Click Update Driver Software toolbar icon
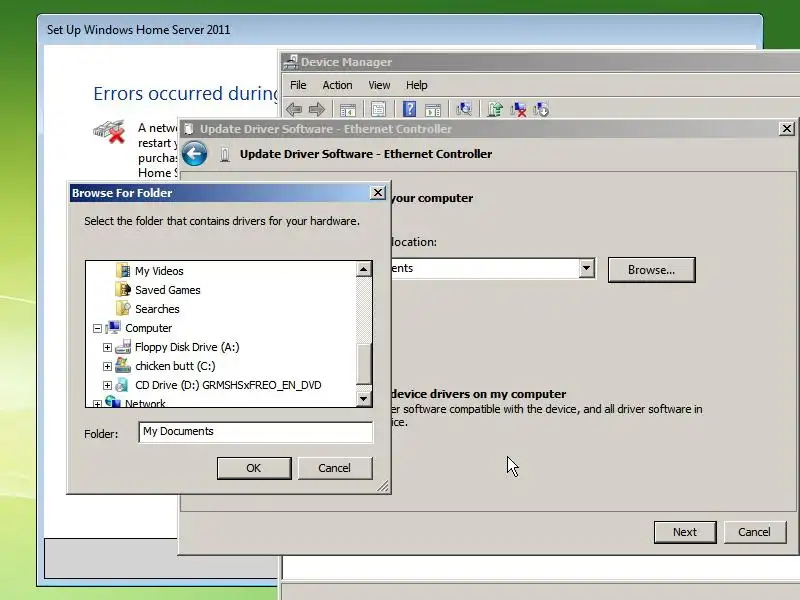800x600 pixels. tap(495, 109)
